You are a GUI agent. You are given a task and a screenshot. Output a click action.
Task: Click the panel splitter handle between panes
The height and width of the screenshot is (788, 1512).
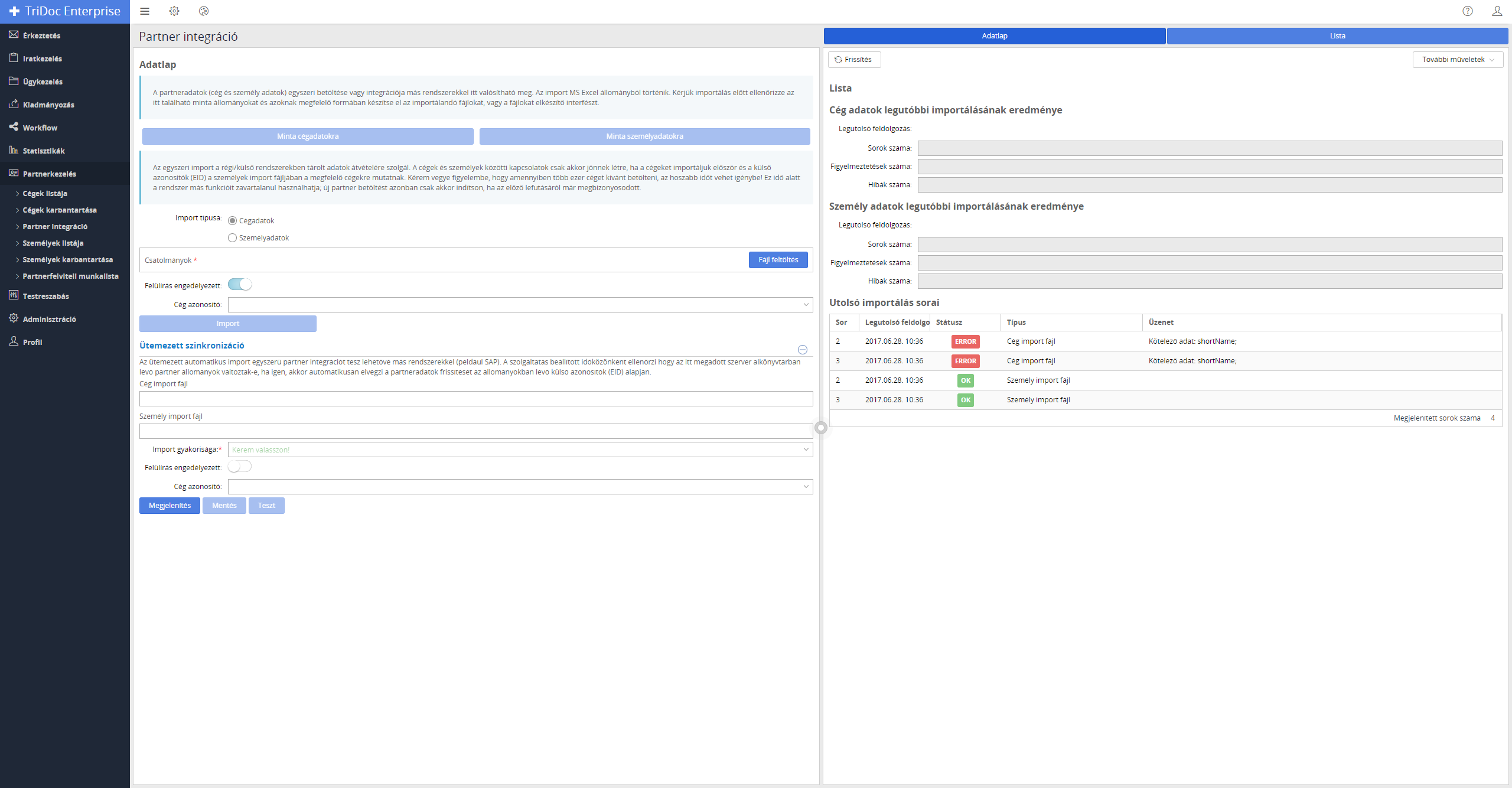click(x=821, y=428)
